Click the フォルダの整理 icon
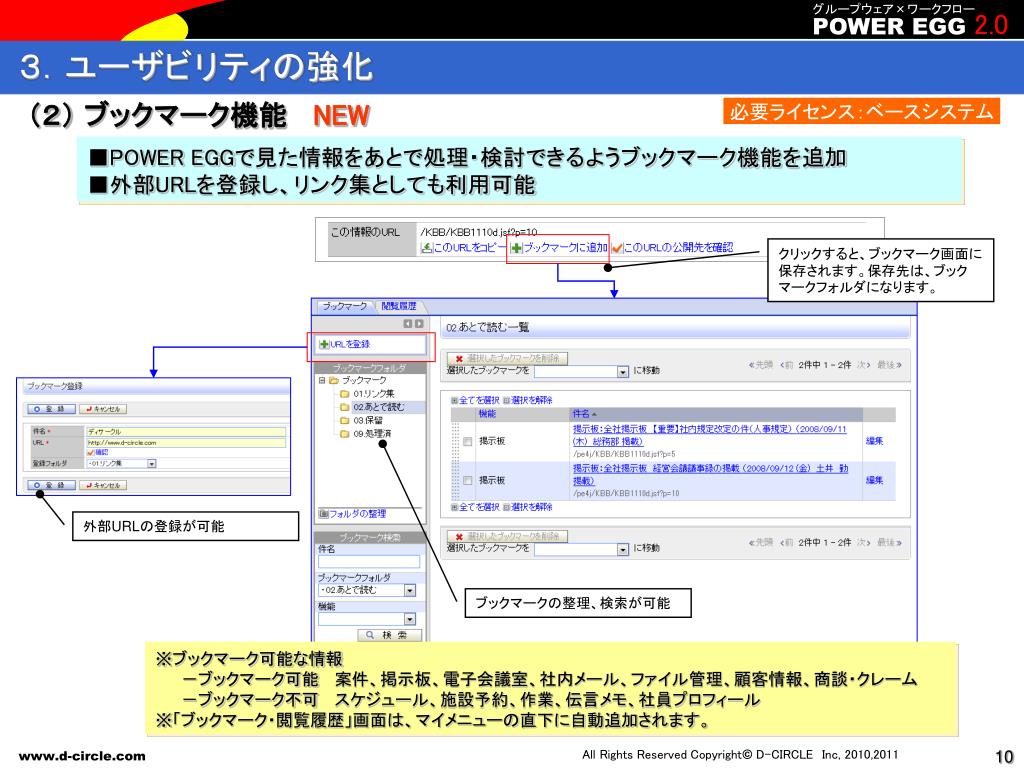1024x768 pixels. pos(323,514)
